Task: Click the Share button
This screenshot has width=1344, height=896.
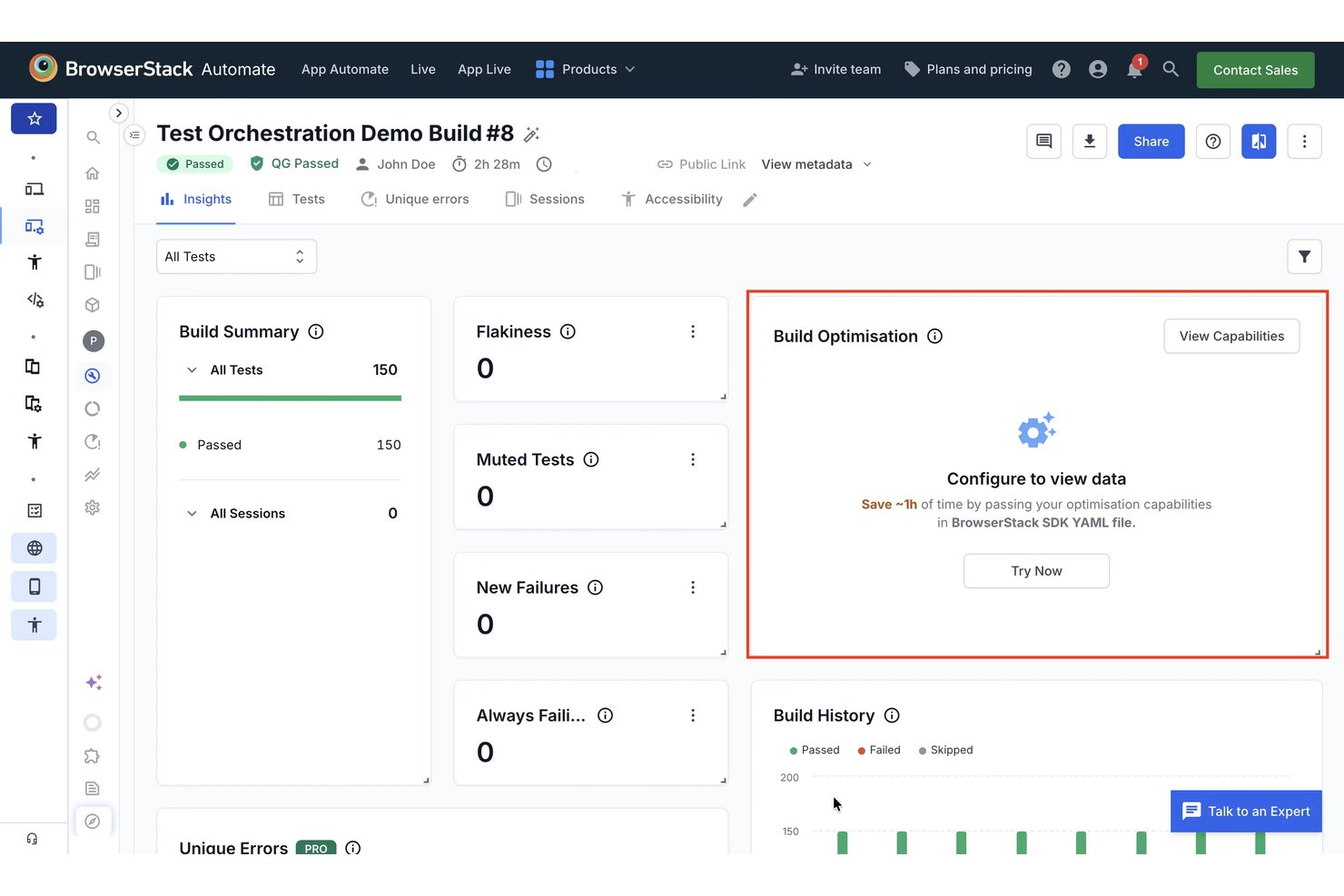Action: (x=1151, y=141)
